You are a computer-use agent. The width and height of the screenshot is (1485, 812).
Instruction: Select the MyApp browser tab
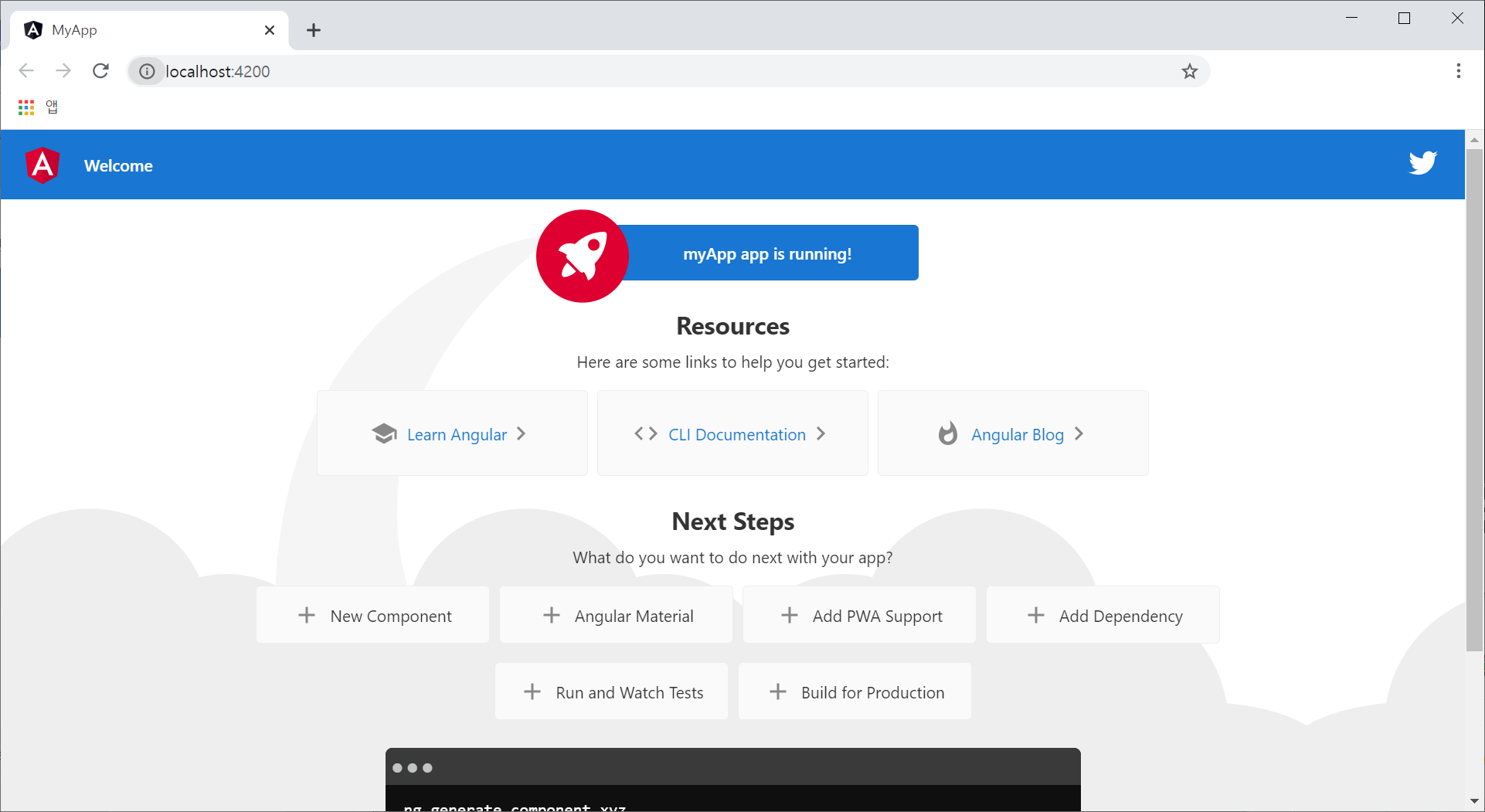point(149,30)
